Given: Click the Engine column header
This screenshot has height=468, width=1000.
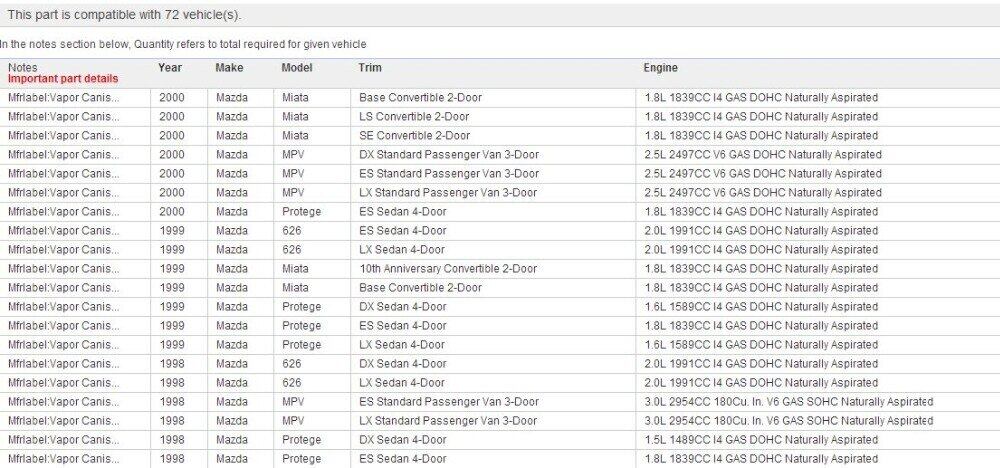Looking at the screenshot, I should (660, 68).
